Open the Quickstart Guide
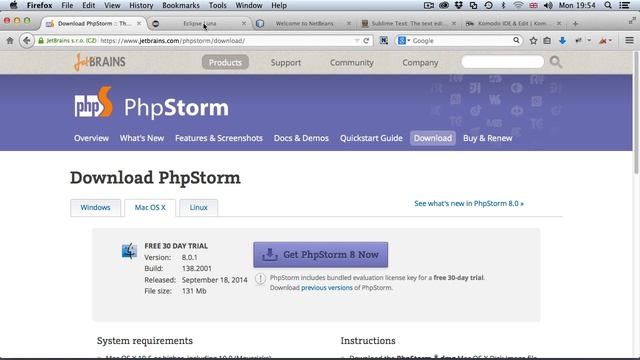Screen dimensions: 640x360 pyautogui.click(x=371, y=138)
